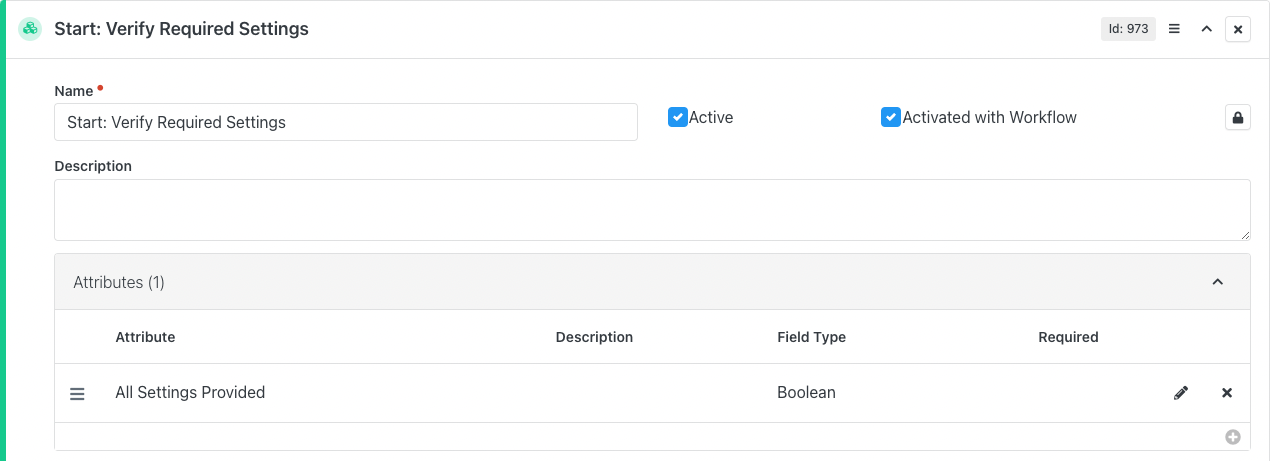Close the Start: Verify Required Settings panel
1270x461 pixels.
pyautogui.click(x=1238, y=29)
